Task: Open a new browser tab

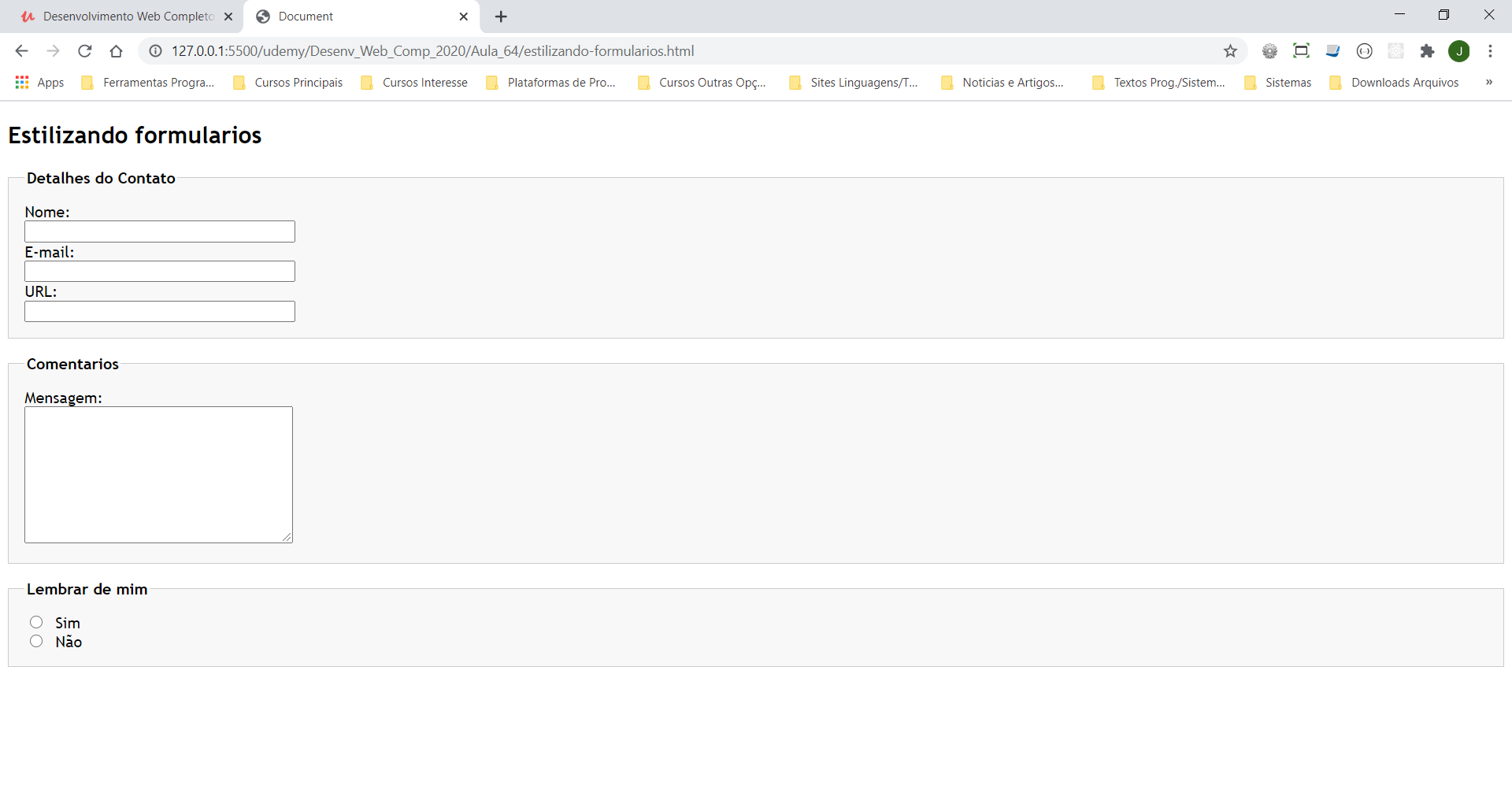Action: point(501,17)
